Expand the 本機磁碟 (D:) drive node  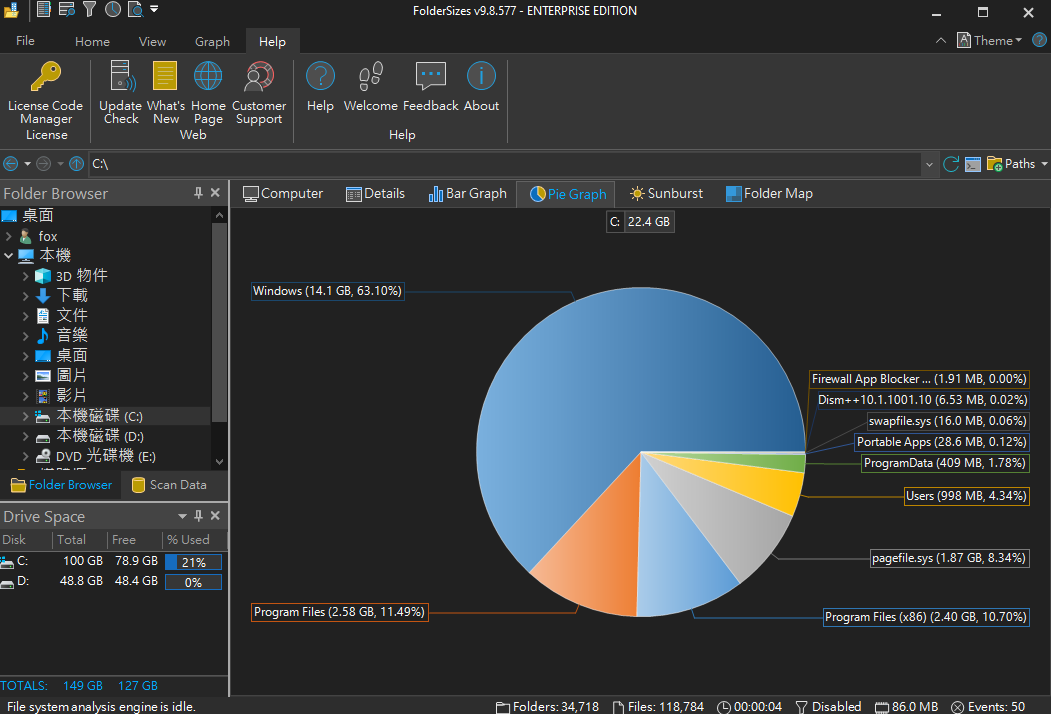tap(25, 436)
